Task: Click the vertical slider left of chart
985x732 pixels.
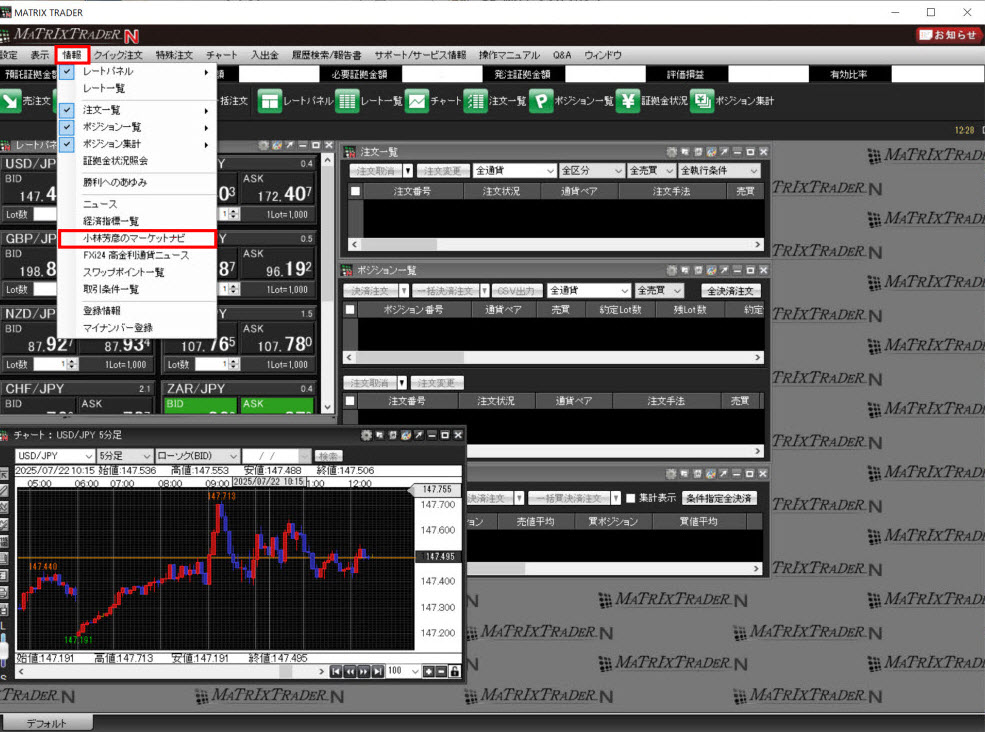Action: [x=4, y=650]
